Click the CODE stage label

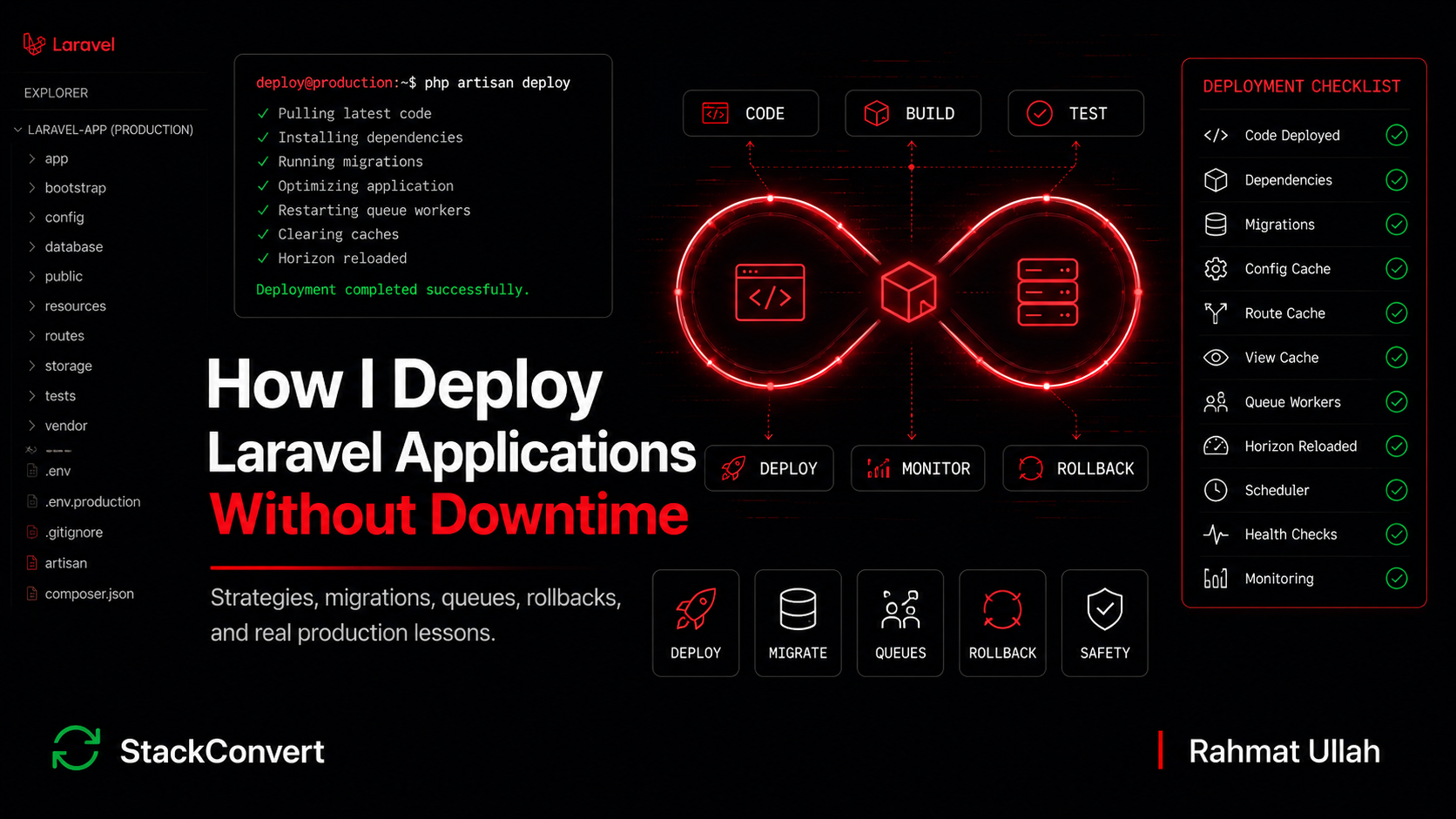coord(765,114)
